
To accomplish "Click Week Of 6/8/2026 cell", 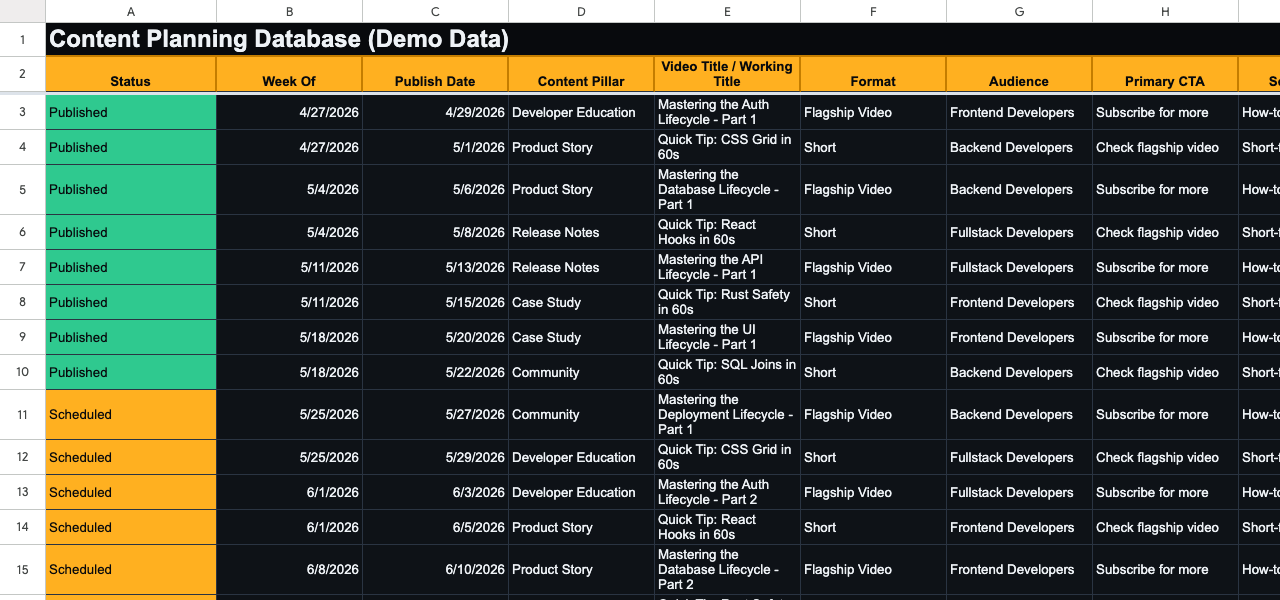I will [x=289, y=569].
